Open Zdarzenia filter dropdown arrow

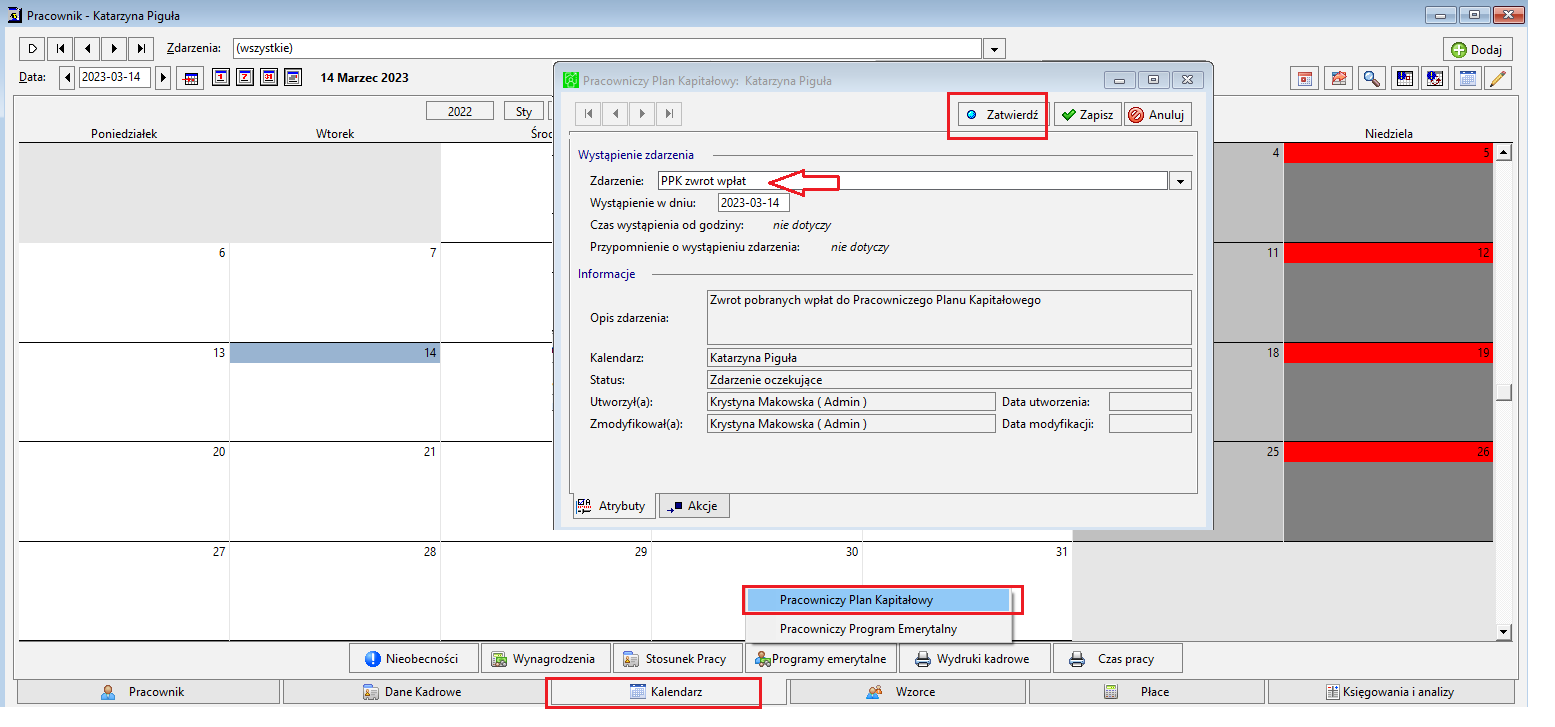[994, 48]
